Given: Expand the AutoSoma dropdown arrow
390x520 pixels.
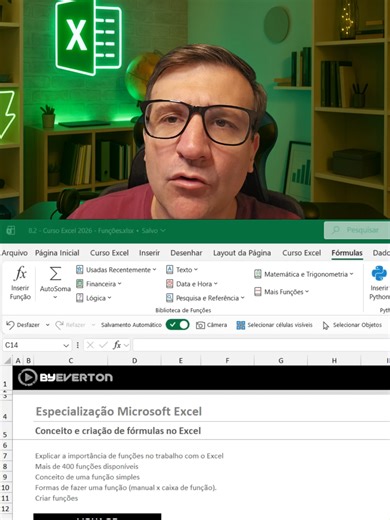Looking at the screenshot, I should pos(55,297).
